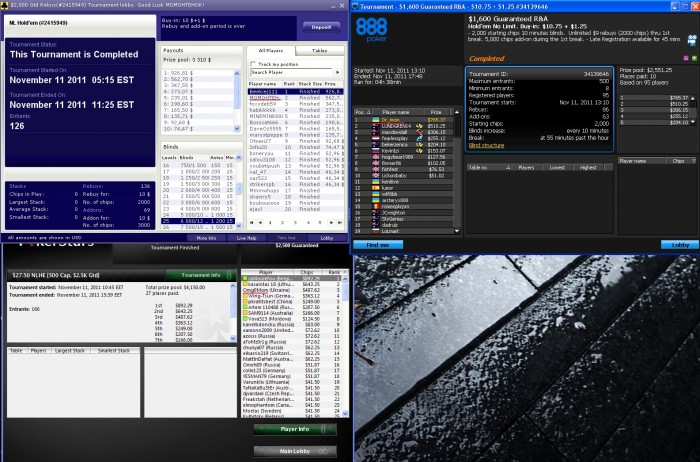The image size is (700, 462).
Task: Go to next page of All Players list
Action: tap(331, 222)
